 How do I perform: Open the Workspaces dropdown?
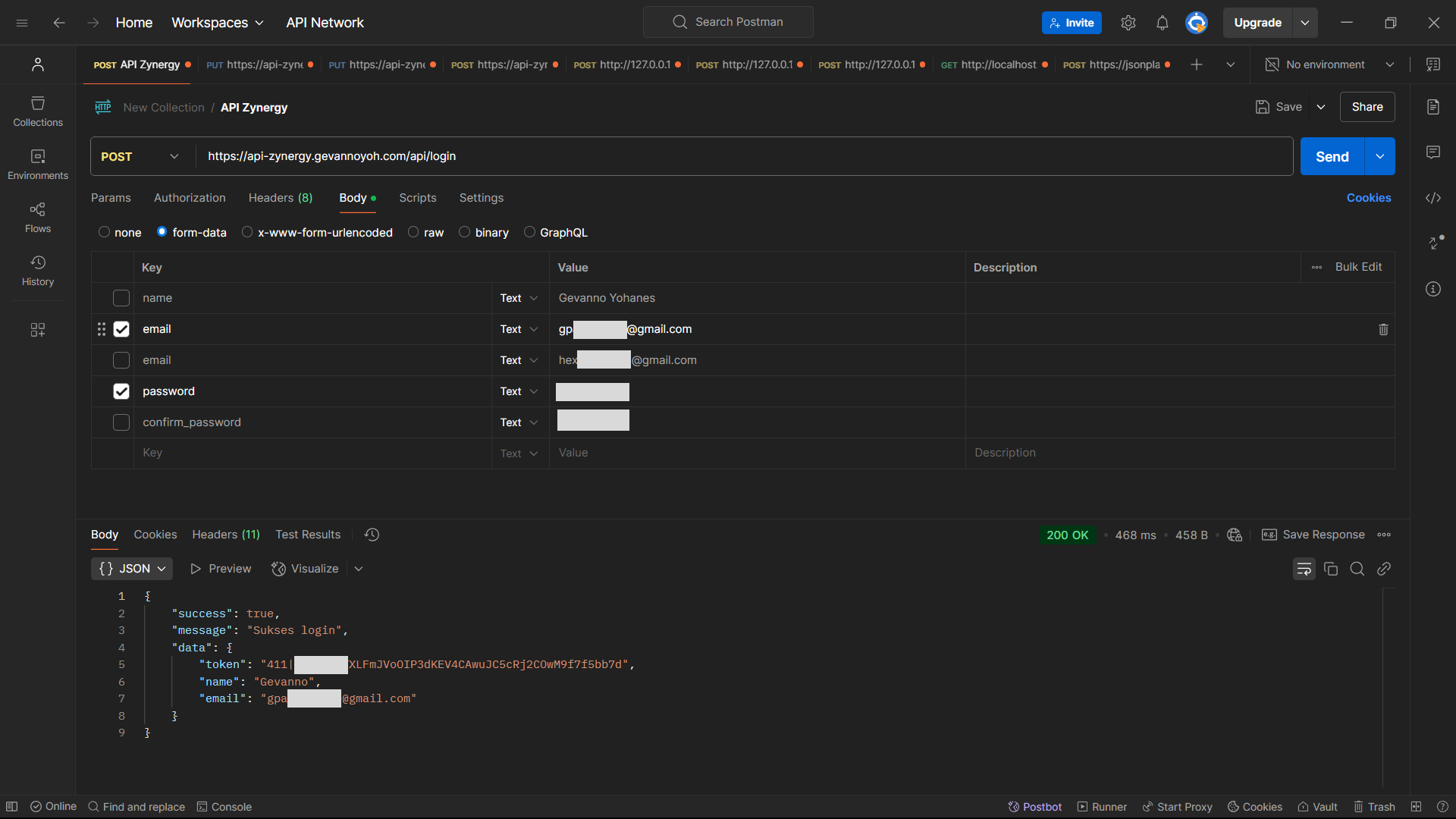click(218, 23)
